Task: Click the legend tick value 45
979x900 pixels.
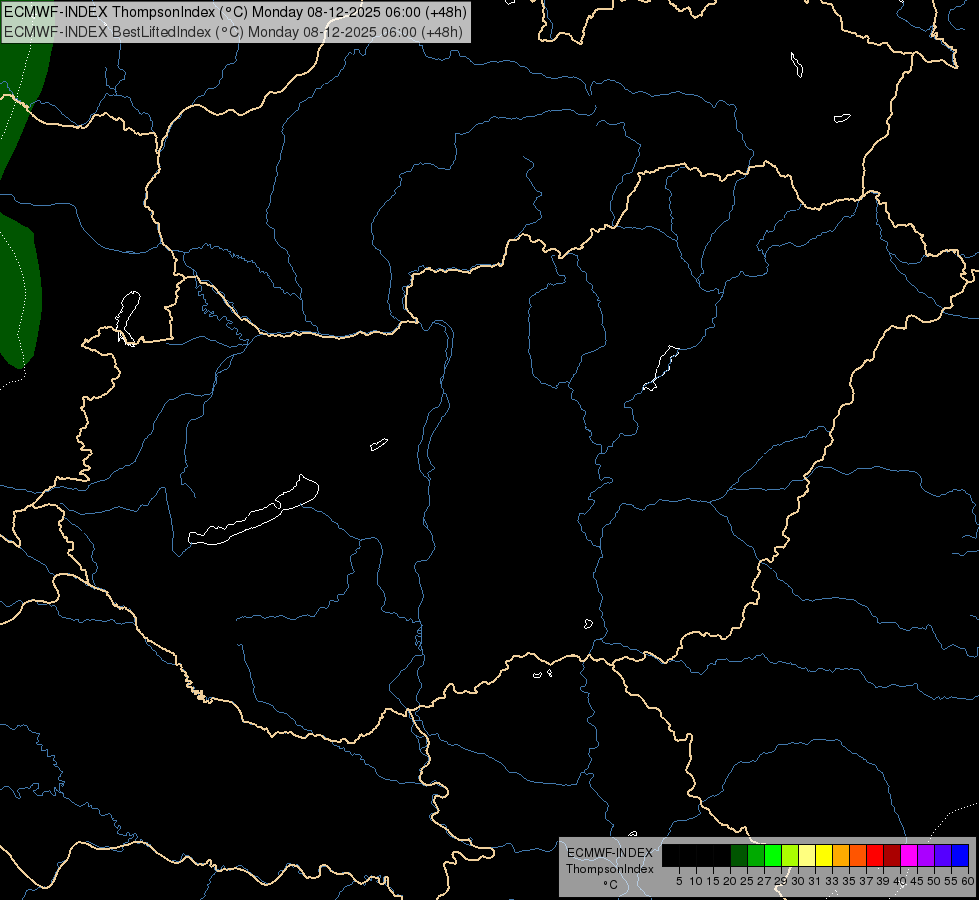Action: [917, 881]
